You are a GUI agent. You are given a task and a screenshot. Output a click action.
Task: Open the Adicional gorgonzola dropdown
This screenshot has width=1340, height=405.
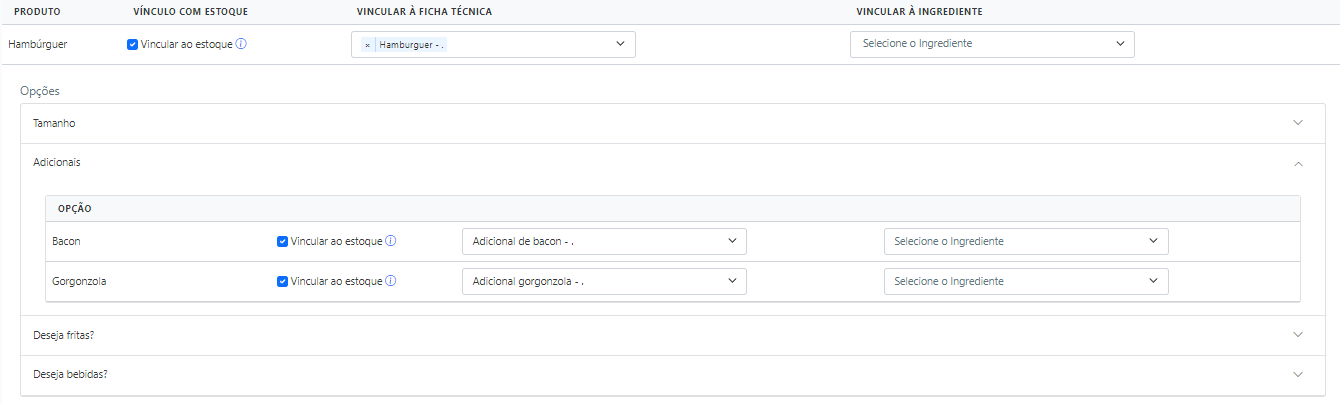[604, 281]
